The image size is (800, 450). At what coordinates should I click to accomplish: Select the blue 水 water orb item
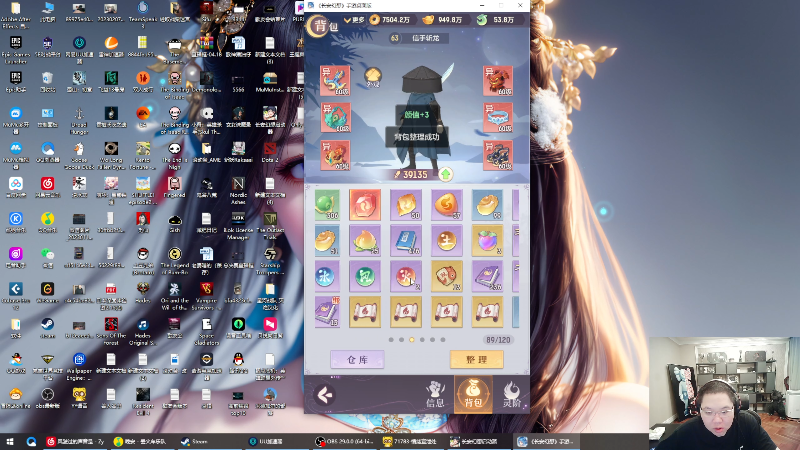[327, 276]
